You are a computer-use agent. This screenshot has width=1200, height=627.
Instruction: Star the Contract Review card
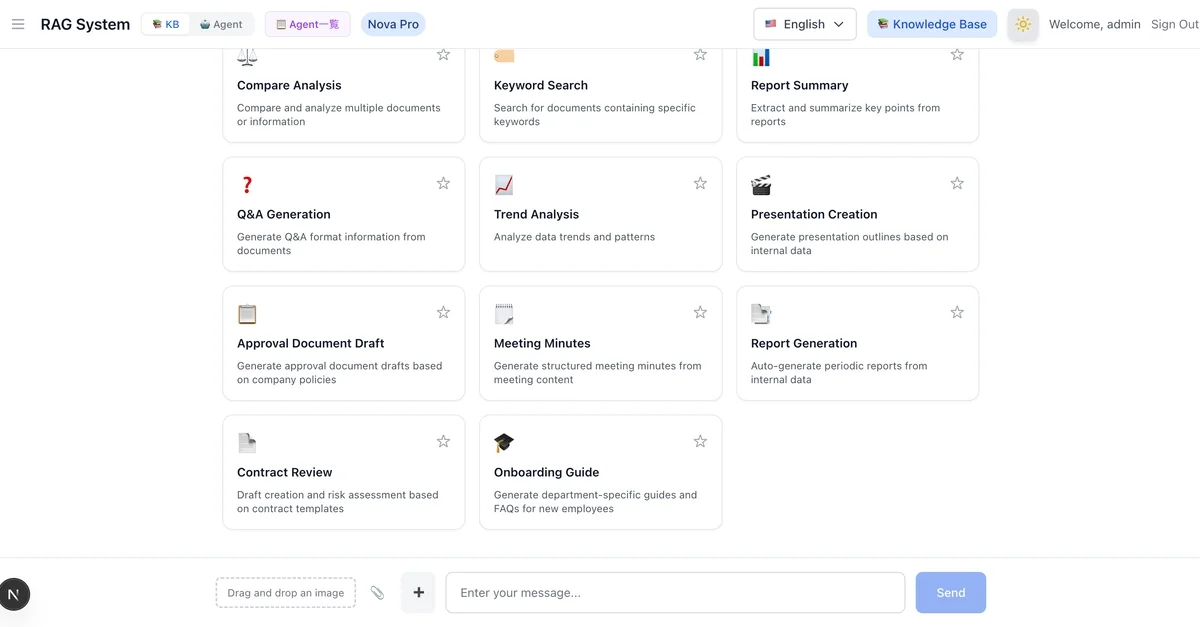pos(443,441)
